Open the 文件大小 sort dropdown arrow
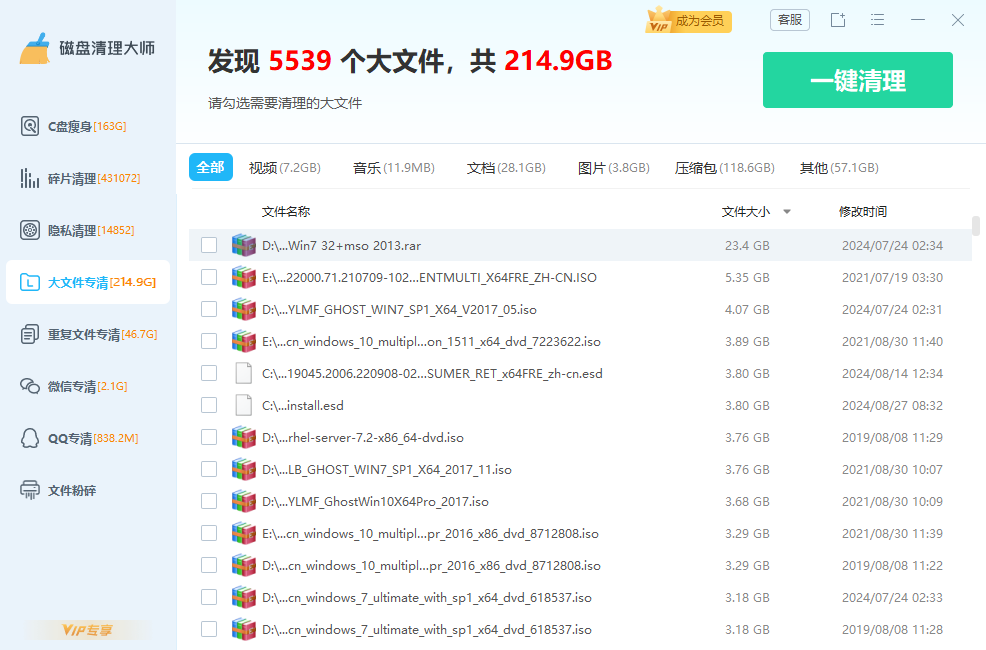The width and height of the screenshot is (986, 650). pyautogui.click(x=787, y=212)
